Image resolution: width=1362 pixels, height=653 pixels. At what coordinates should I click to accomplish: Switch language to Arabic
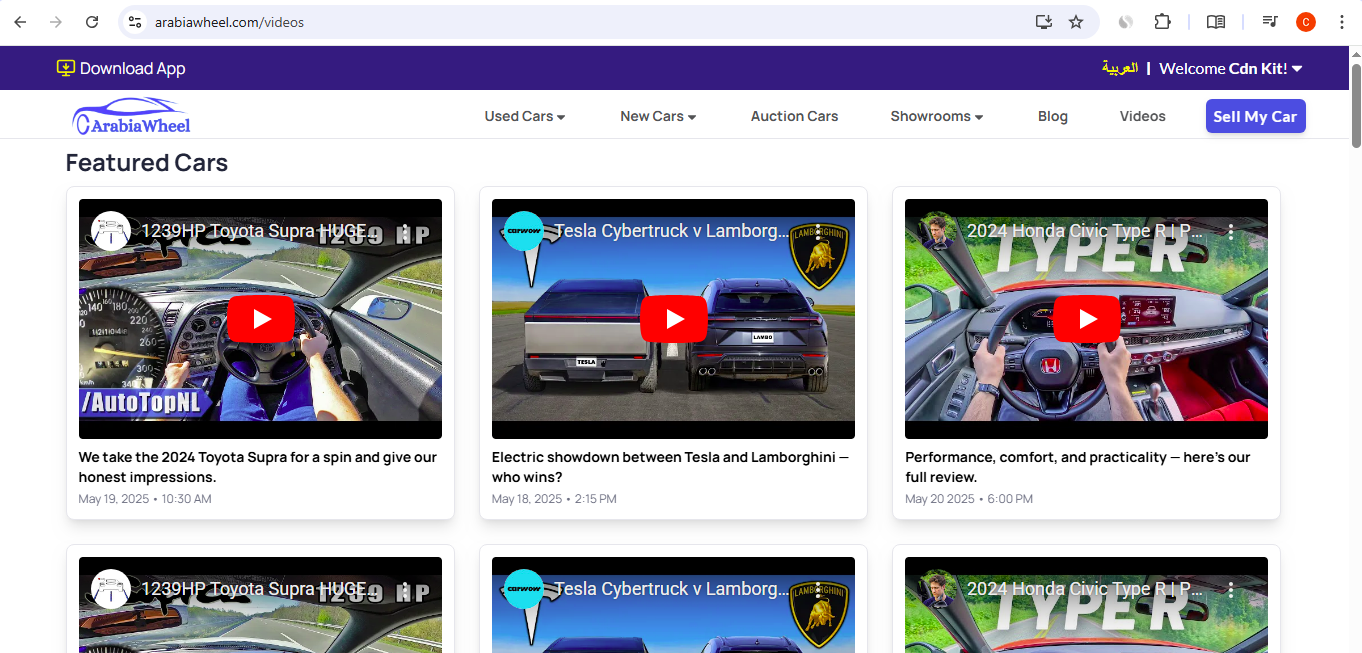coord(1119,68)
